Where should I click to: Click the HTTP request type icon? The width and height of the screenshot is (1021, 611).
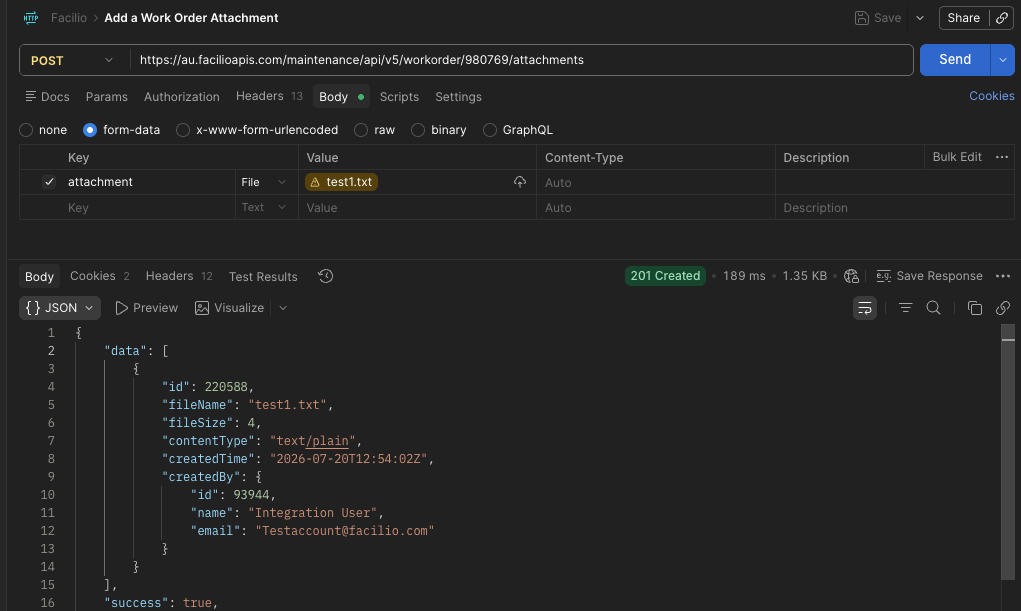tap(31, 18)
